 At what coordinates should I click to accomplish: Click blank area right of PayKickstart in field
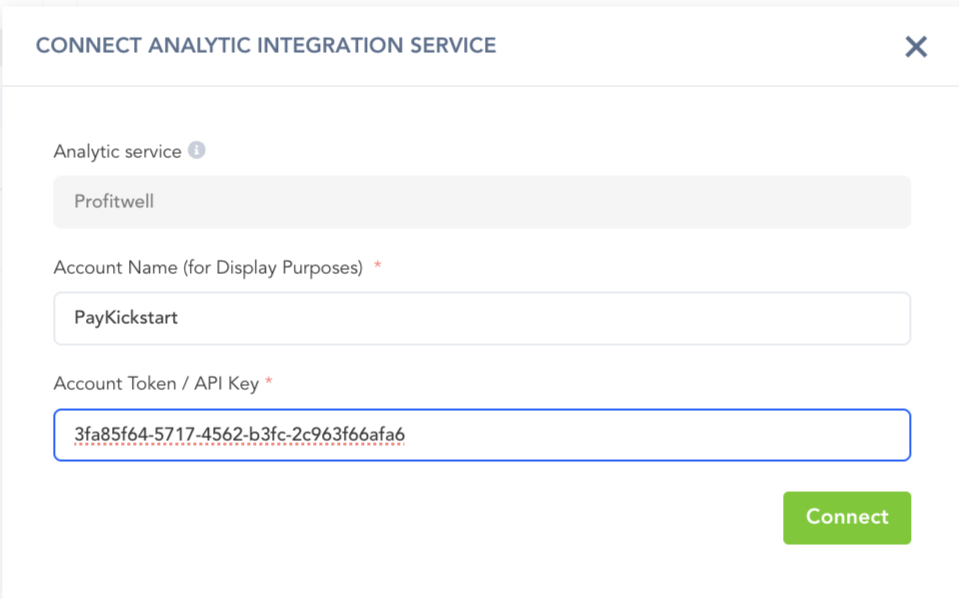(x=550, y=318)
